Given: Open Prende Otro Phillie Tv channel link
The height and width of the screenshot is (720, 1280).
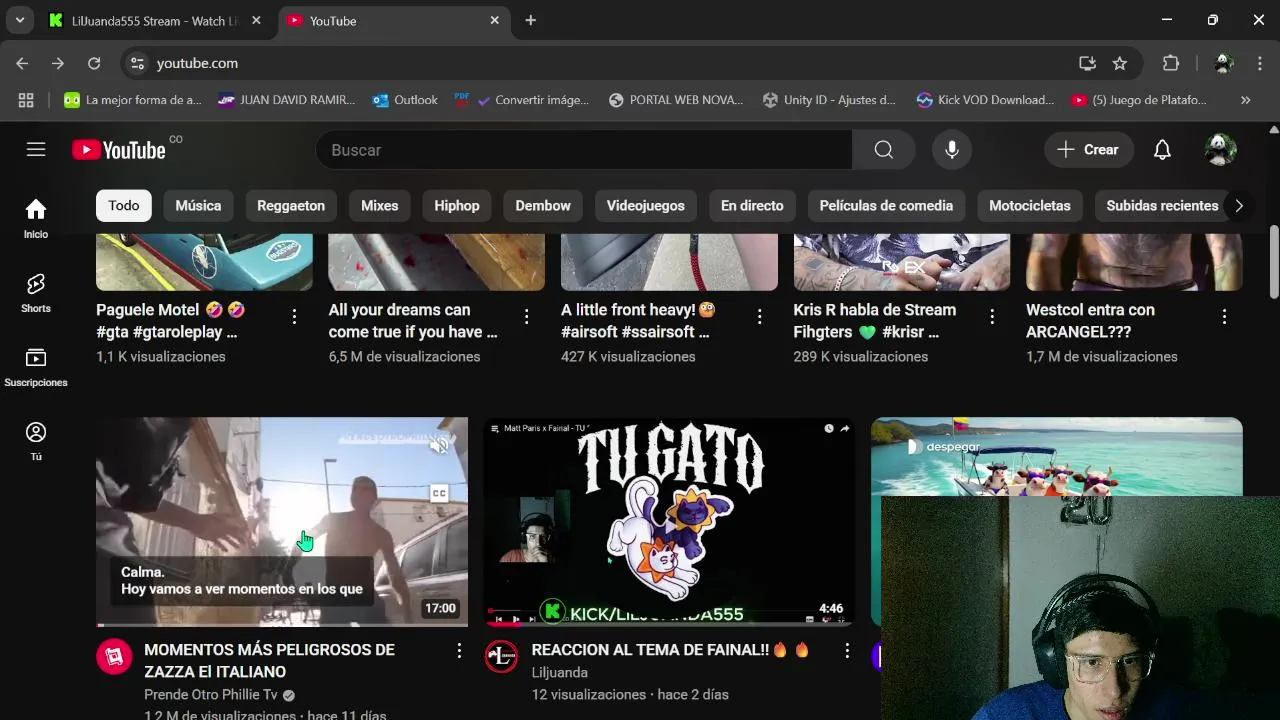Looking at the screenshot, I should [211, 695].
